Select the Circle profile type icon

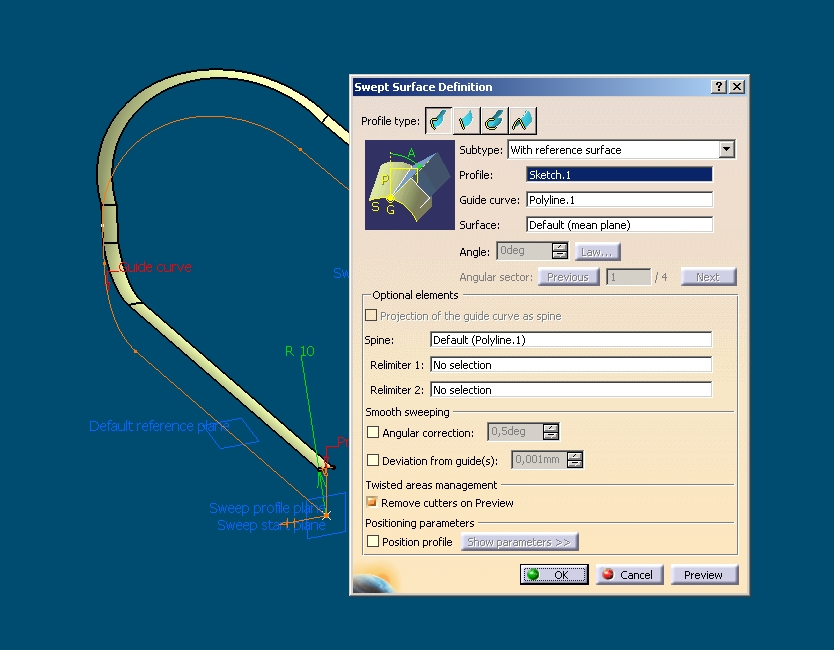(x=494, y=120)
